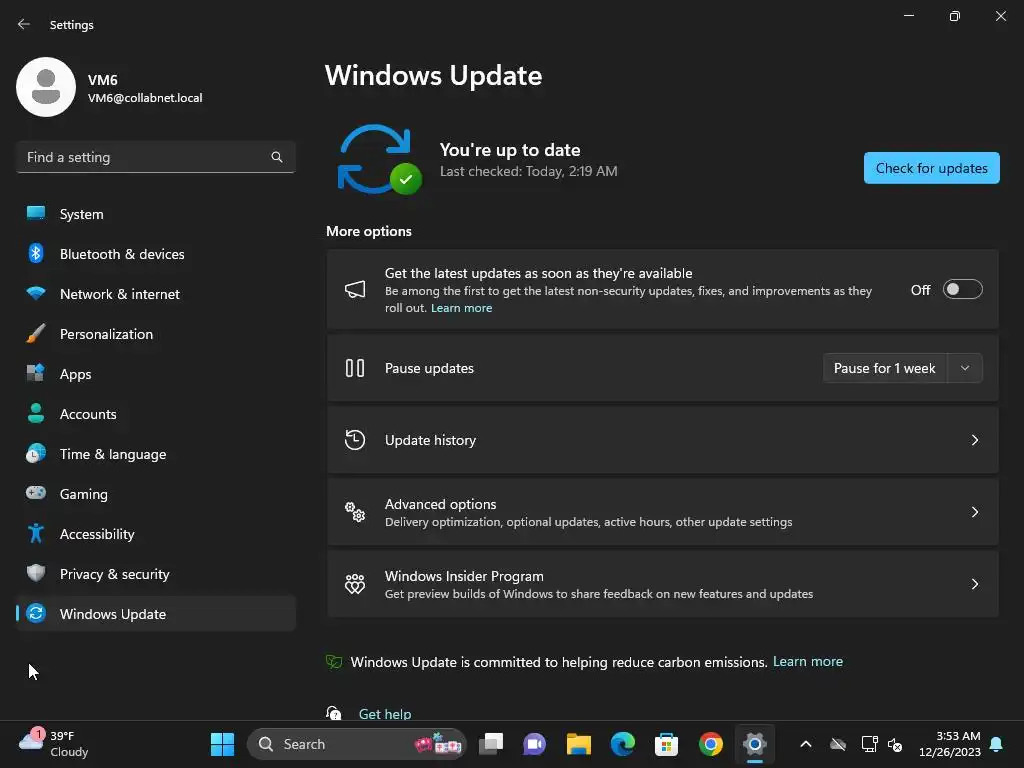Screen dimensions: 1024x768
Task: Click the Apps label in sidebar
Action: click(x=75, y=374)
